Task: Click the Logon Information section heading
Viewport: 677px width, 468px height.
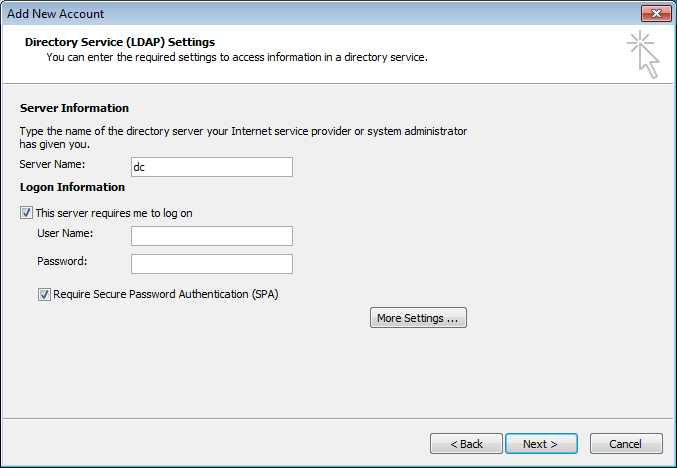Action: [72, 187]
